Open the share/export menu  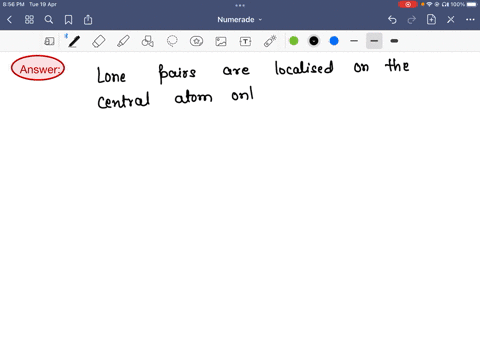click(88, 20)
